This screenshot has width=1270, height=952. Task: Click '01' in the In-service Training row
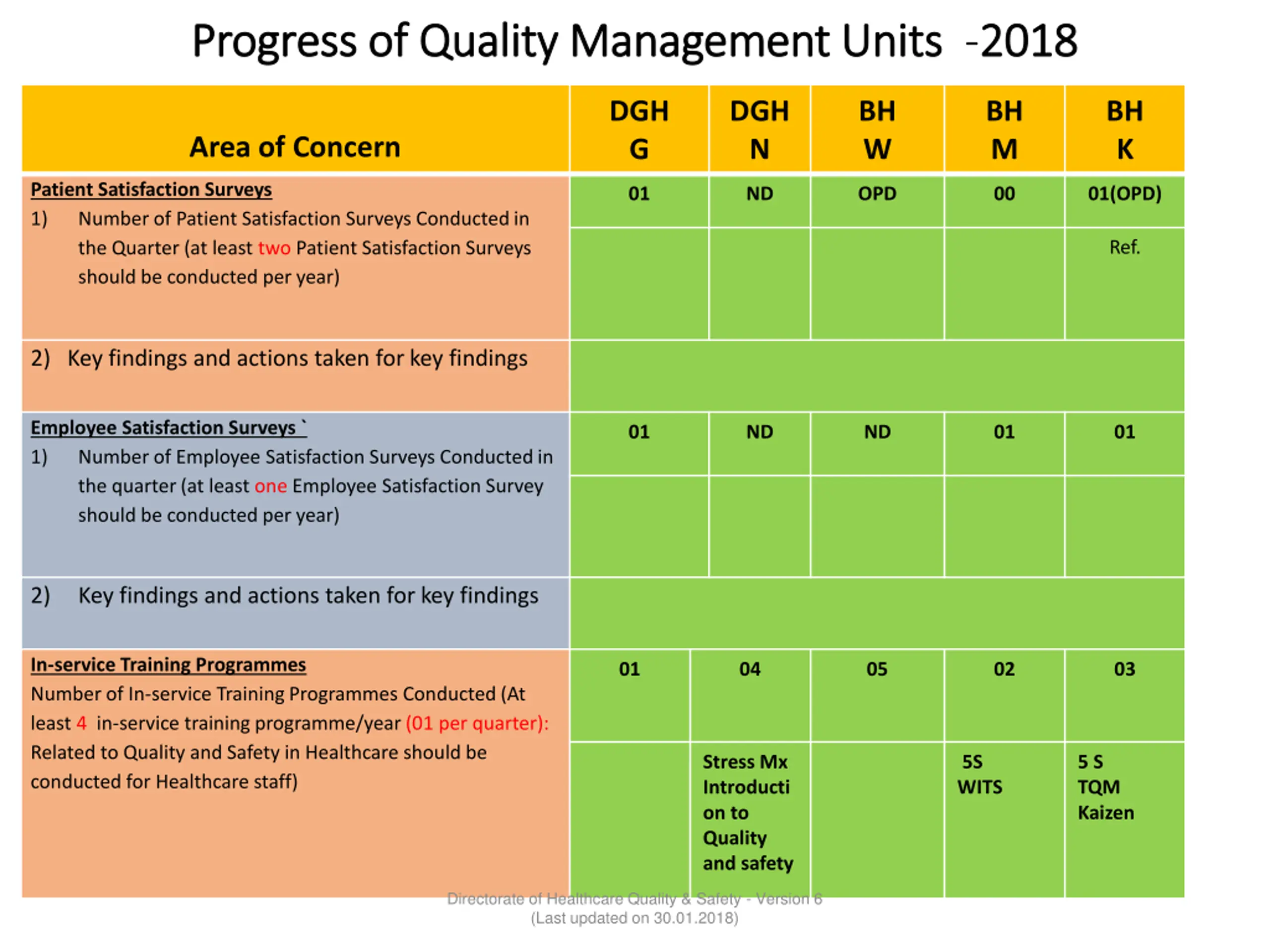click(629, 669)
